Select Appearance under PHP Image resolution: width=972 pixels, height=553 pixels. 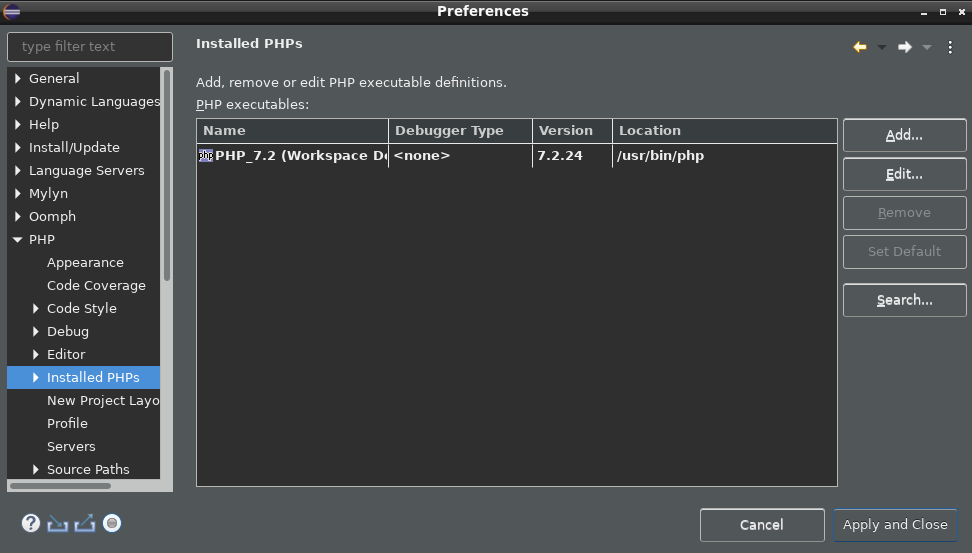85,262
